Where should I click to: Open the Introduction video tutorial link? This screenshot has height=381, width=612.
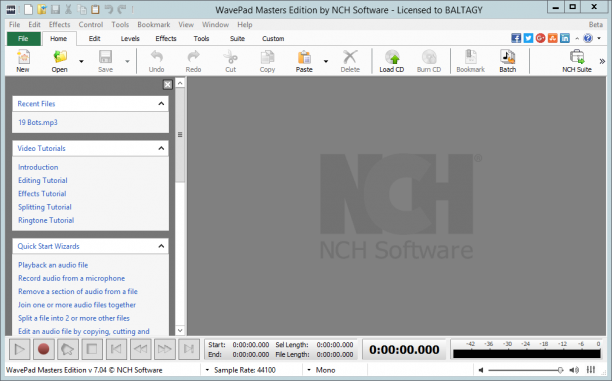coord(38,167)
